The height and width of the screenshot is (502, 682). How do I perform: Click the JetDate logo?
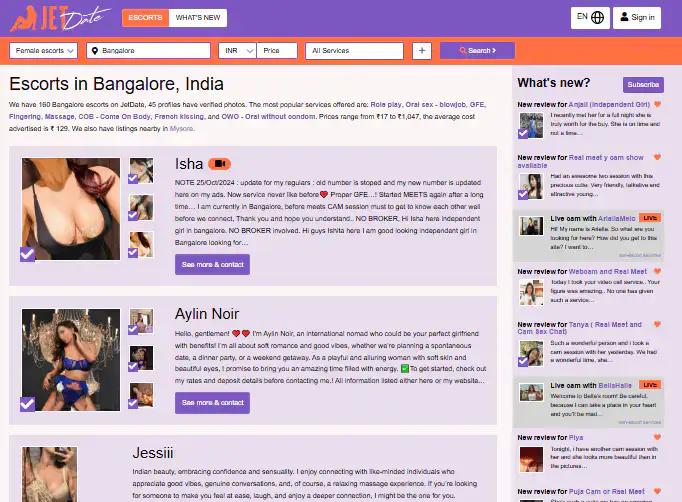tap(60, 18)
